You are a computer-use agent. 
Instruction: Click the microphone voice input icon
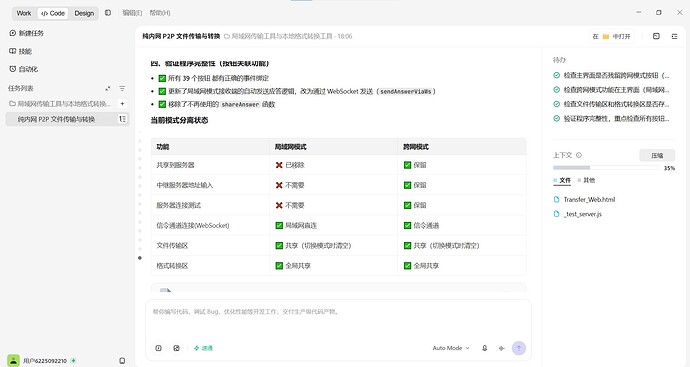484,348
